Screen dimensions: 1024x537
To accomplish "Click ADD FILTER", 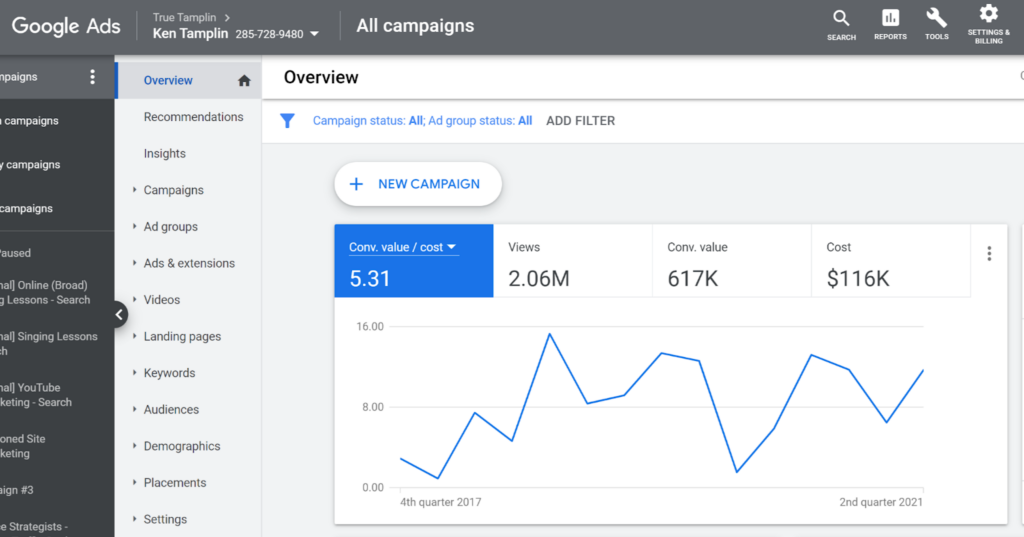I will (x=581, y=121).
